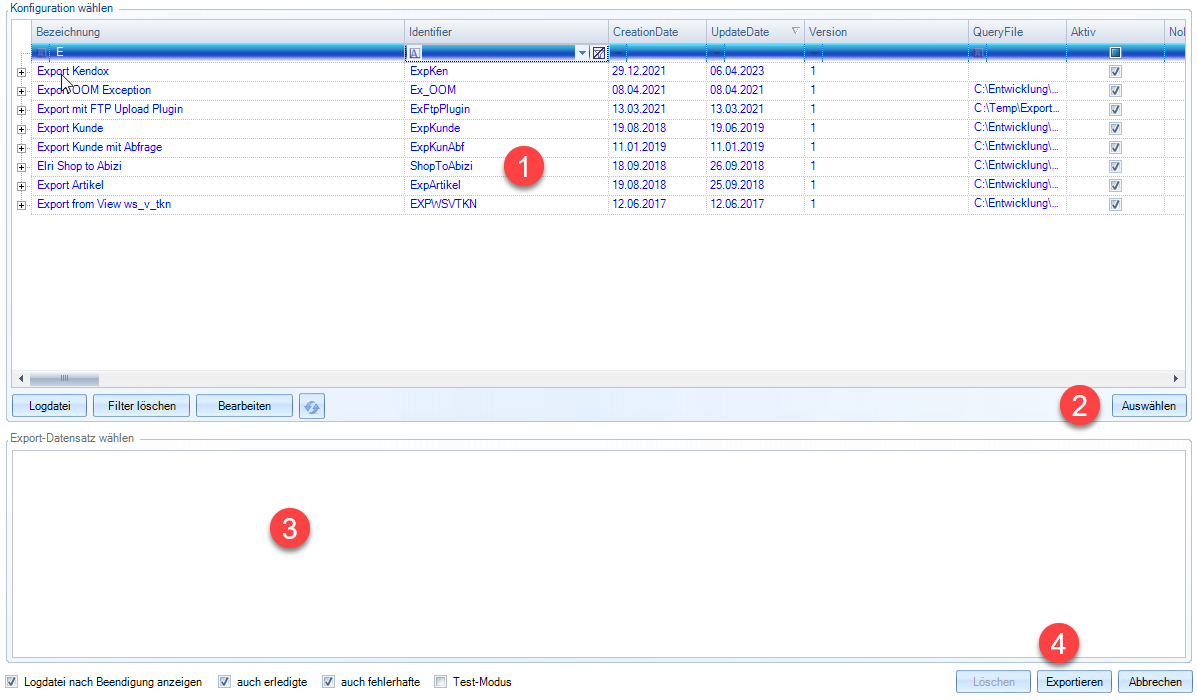
Task: Click the filter operator icon in Bezeichnung filter cell
Action: pos(42,52)
